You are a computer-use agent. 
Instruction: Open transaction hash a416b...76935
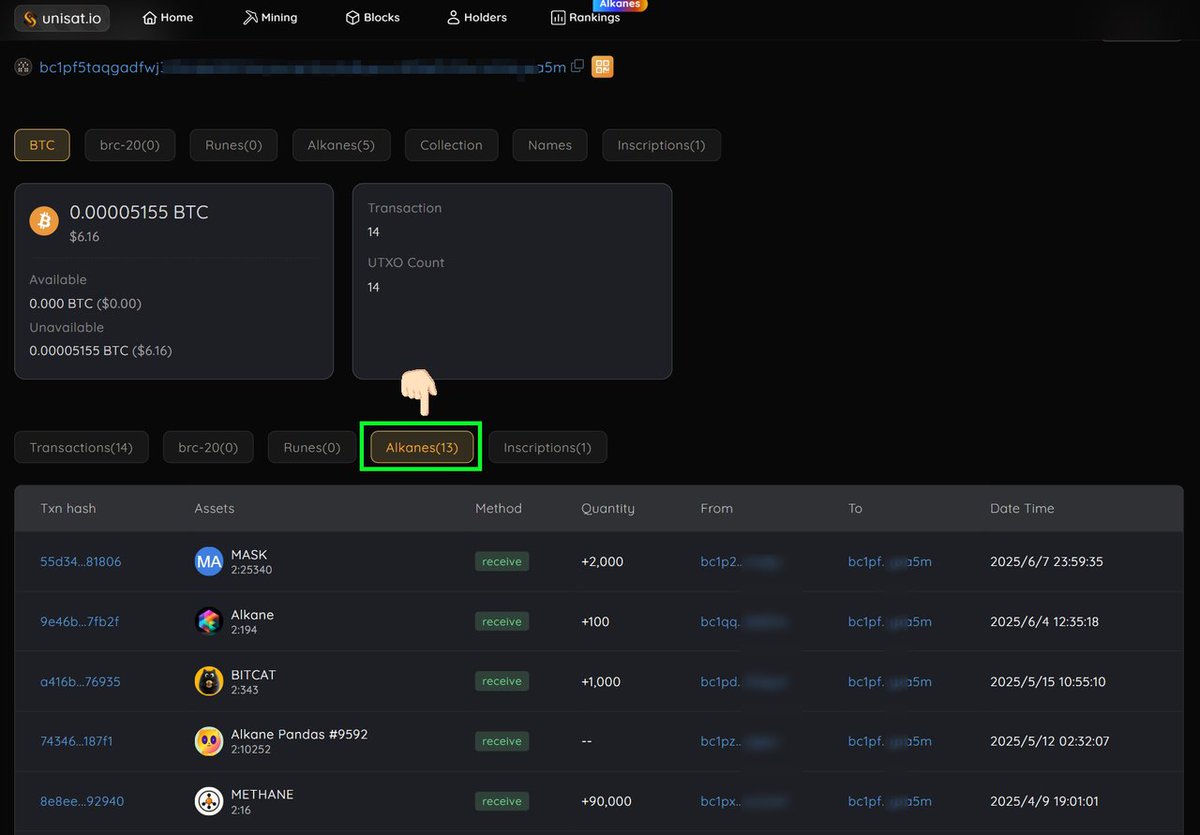click(80, 682)
